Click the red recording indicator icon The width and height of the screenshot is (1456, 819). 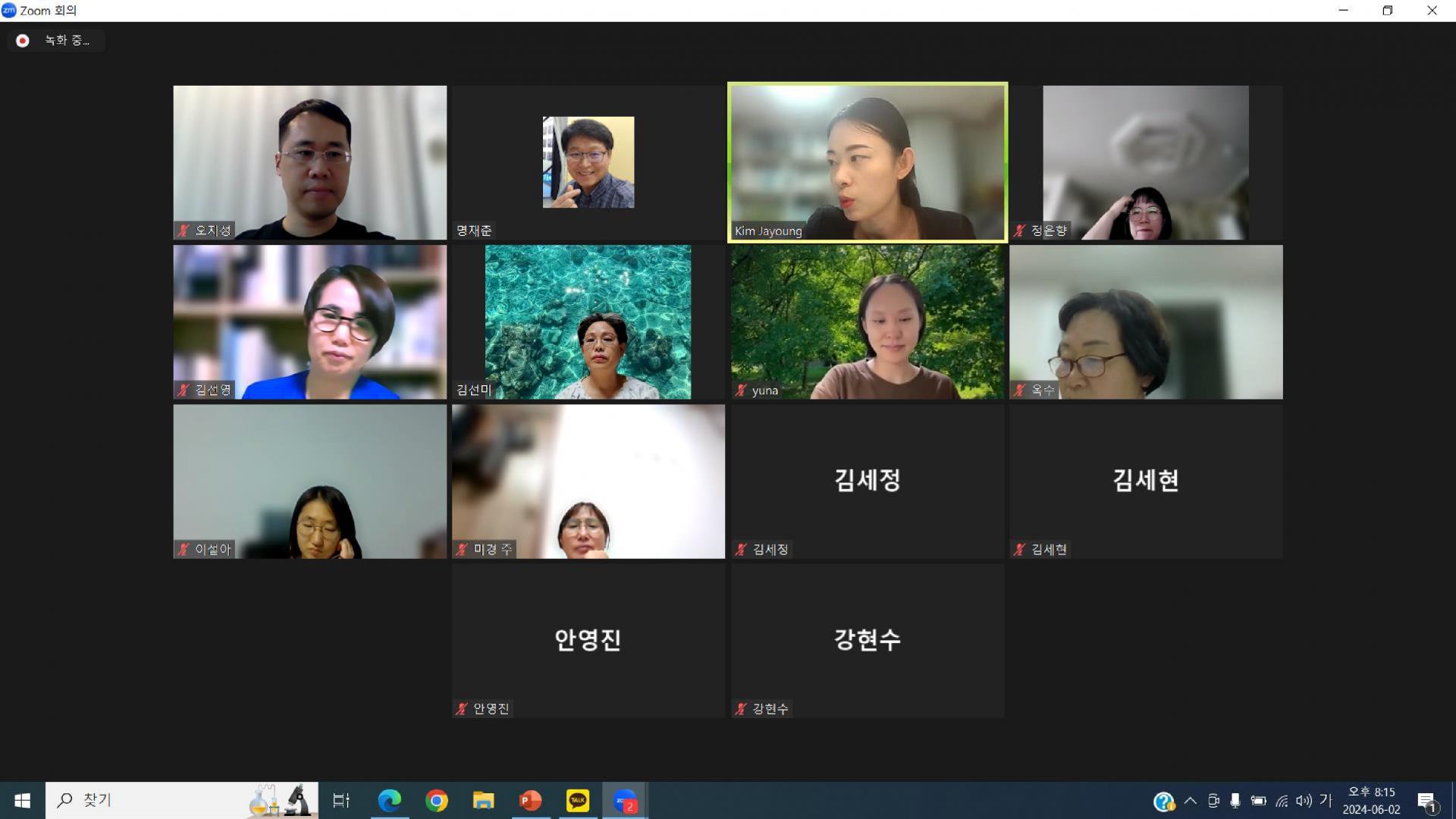click(x=23, y=41)
